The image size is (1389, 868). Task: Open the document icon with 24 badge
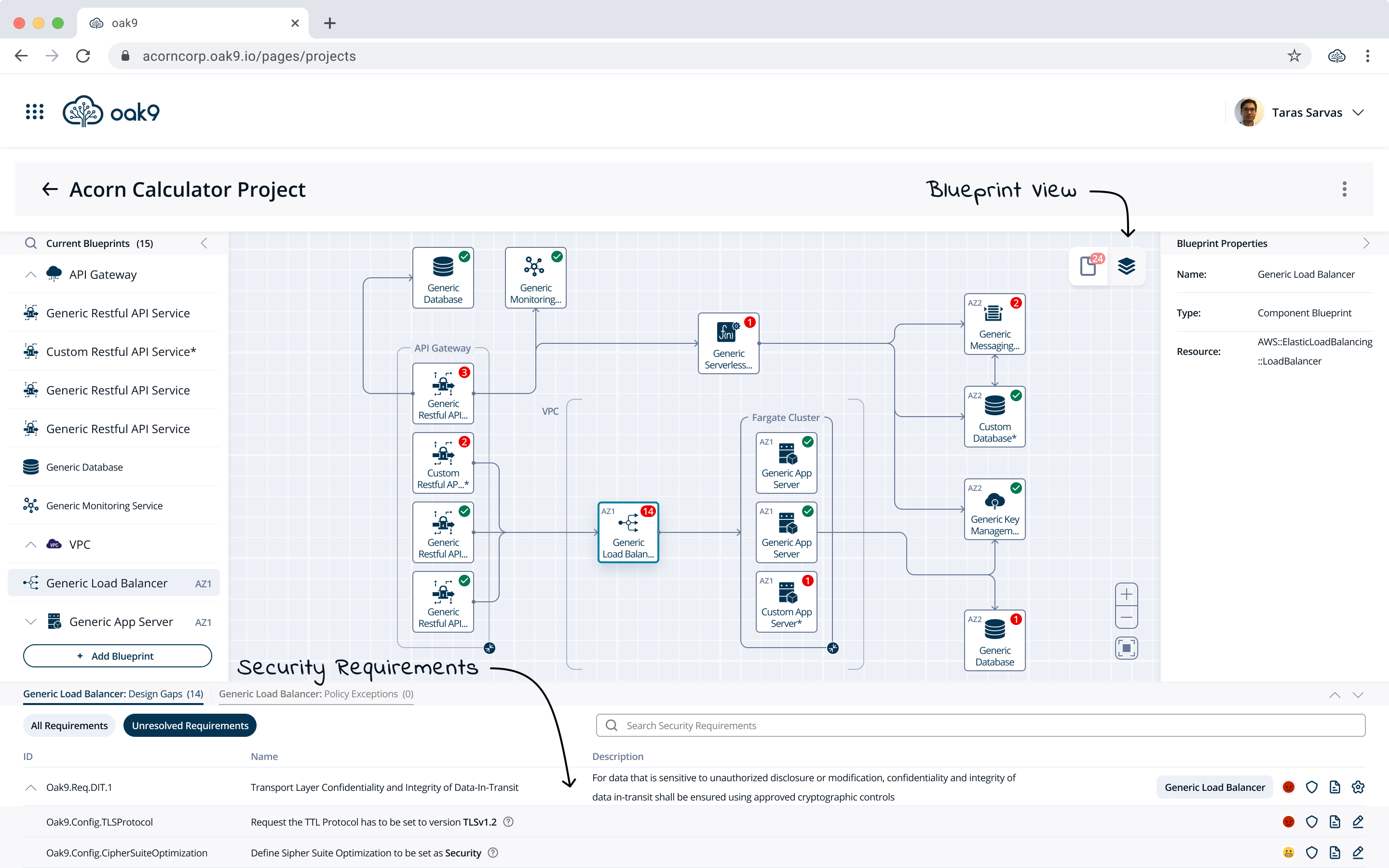tap(1089, 266)
